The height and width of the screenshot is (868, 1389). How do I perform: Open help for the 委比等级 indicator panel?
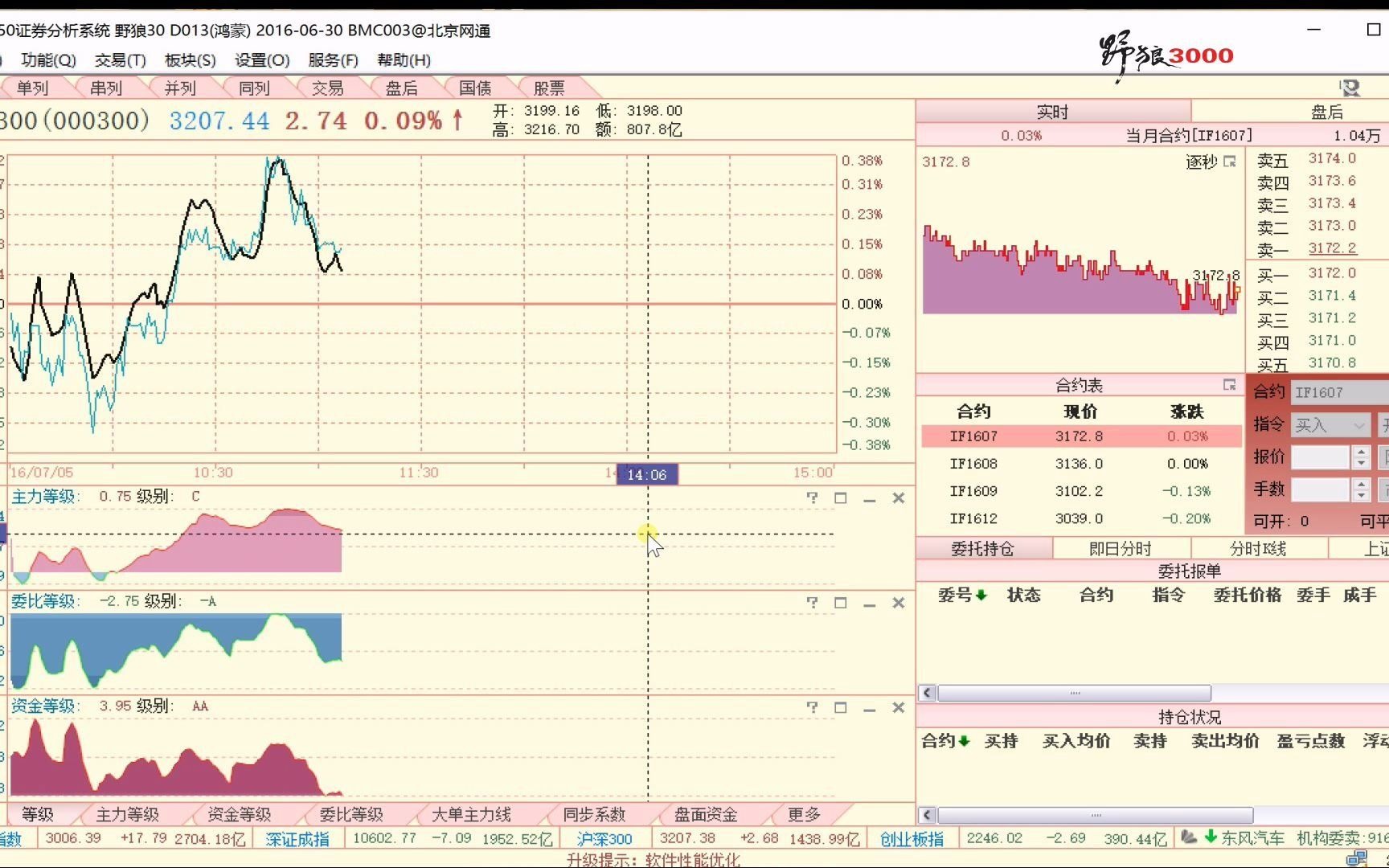point(812,603)
